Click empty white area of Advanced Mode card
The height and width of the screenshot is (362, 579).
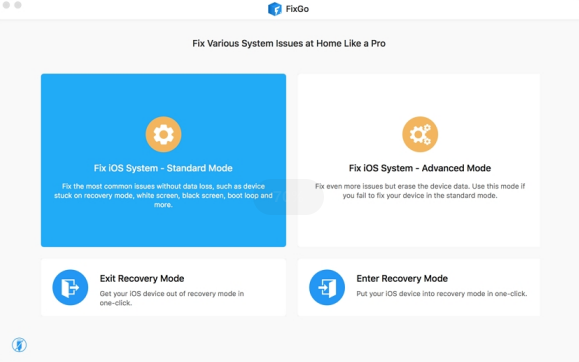pos(419,225)
